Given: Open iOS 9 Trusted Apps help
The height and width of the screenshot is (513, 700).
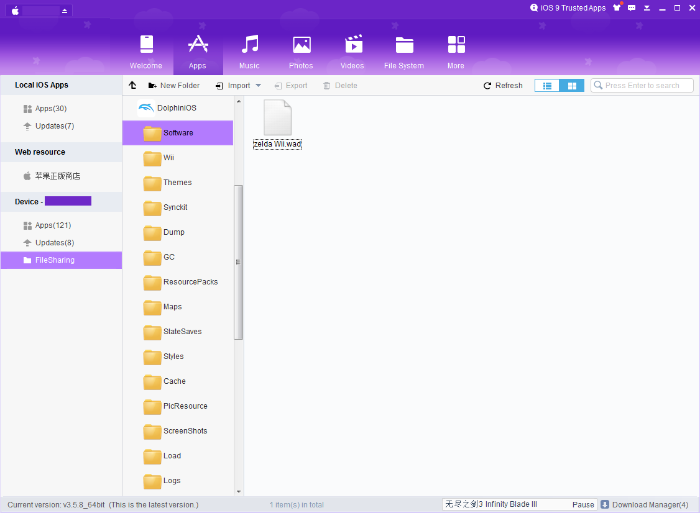Looking at the screenshot, I should (x=567, y=8).
